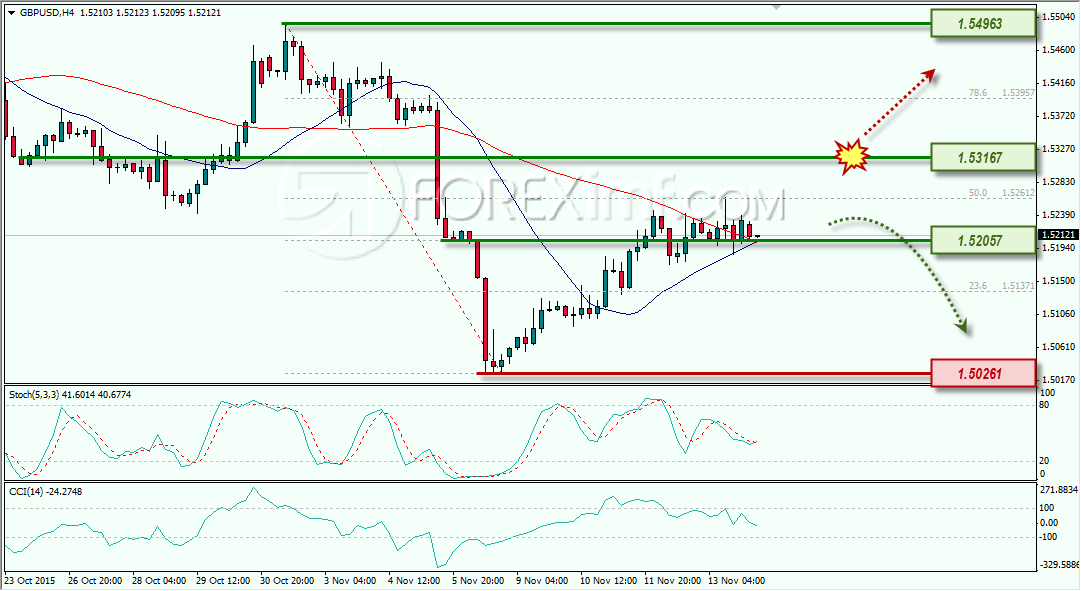1081x591 pixels.
Task: Click the 1.51500 price on the axis
Action: coord(1058,281)
